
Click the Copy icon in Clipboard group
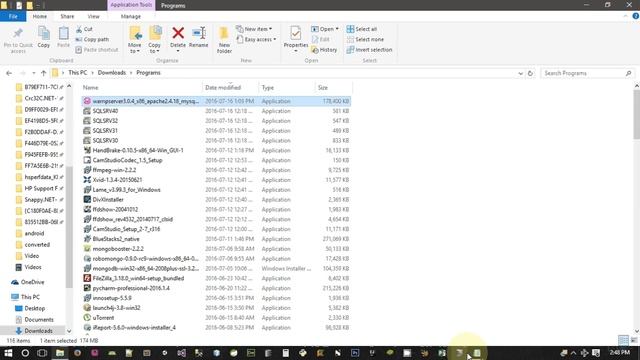click(x=44, y=38)
